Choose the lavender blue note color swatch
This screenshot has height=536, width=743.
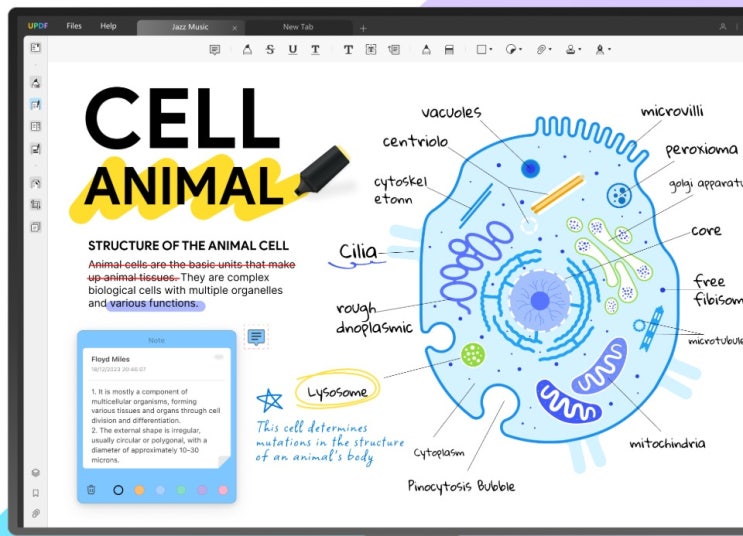(x=160, y=490)
